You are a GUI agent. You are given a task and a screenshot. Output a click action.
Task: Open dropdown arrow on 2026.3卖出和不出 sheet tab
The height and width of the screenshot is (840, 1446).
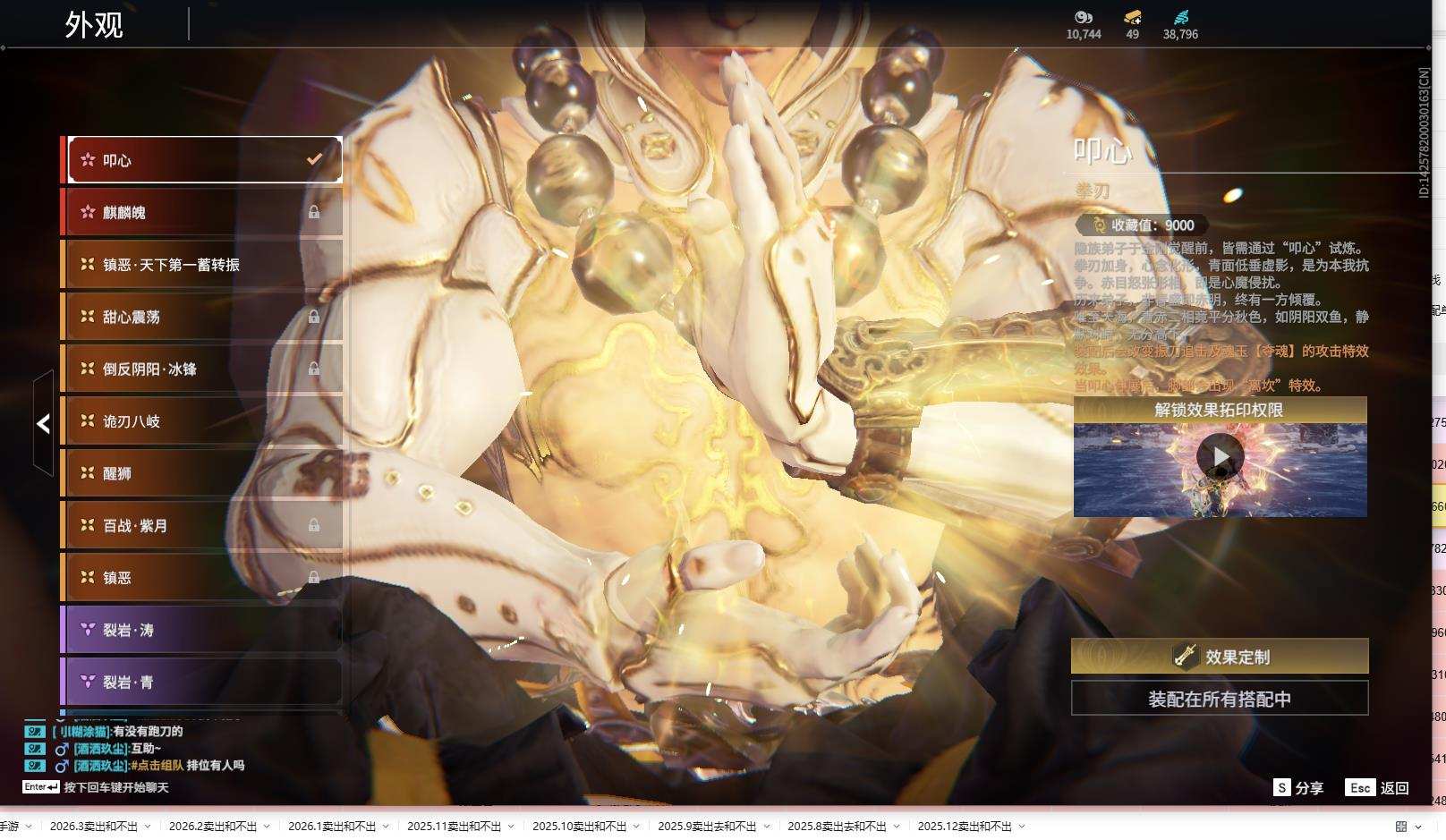(x=148, y=827)
